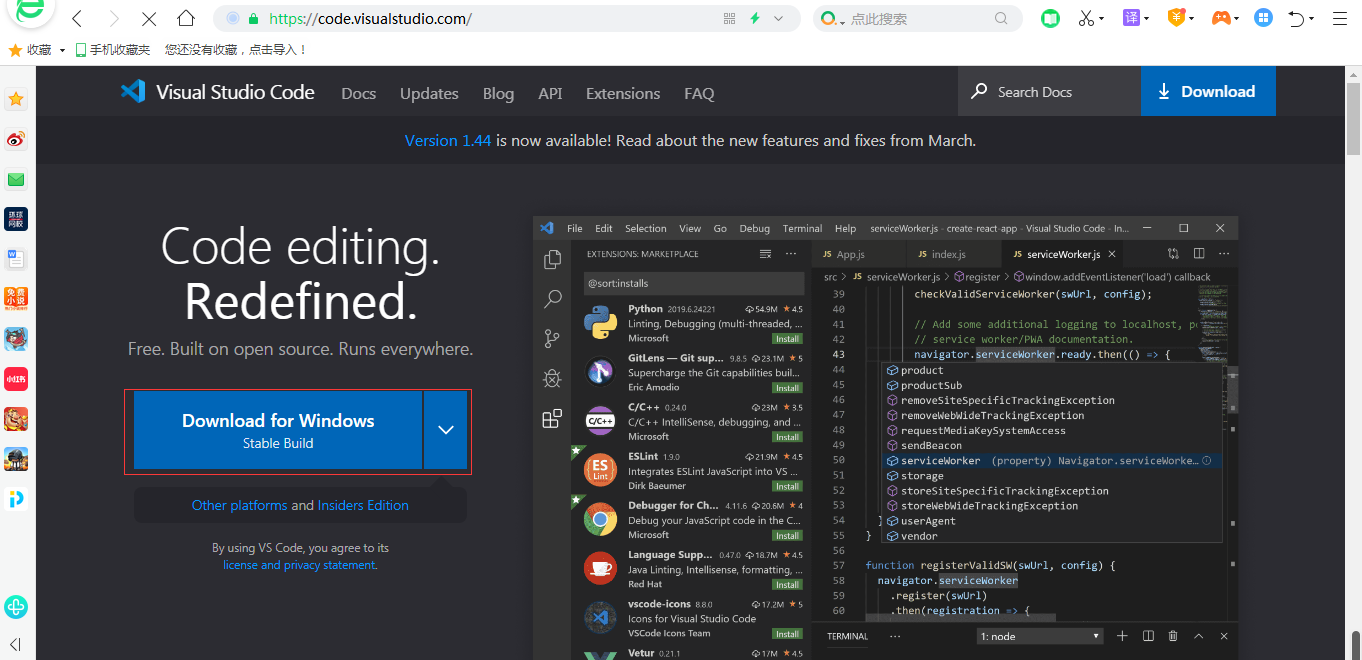Image resolution: width=1362 pixels, height=660 pixels.
Task: Click the purple 译 translate icon
Action: click(1131, 18)
